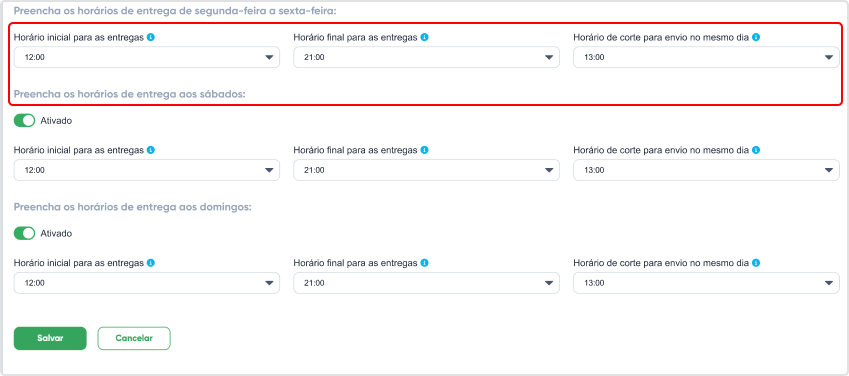Click info icon beside Sunday cutoff time label
The image size is (849, 376).
coord(756,263)
